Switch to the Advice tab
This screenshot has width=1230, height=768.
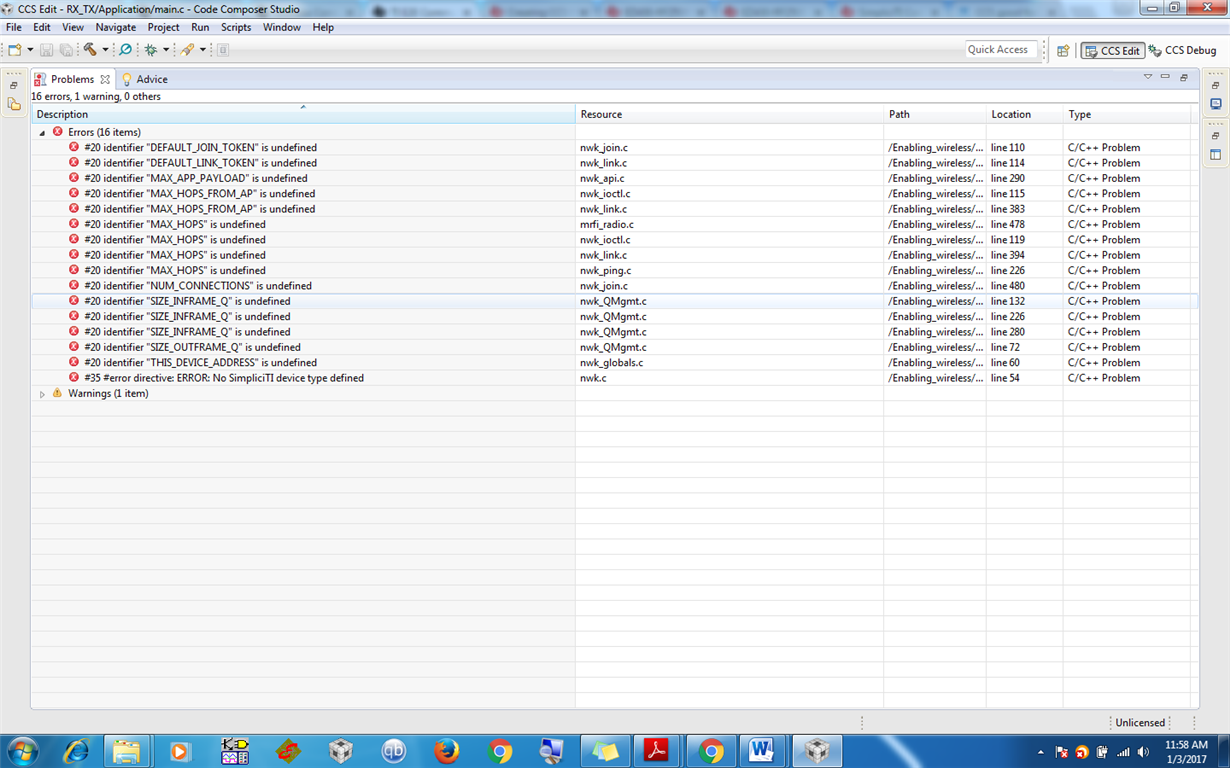coord(145,79)
